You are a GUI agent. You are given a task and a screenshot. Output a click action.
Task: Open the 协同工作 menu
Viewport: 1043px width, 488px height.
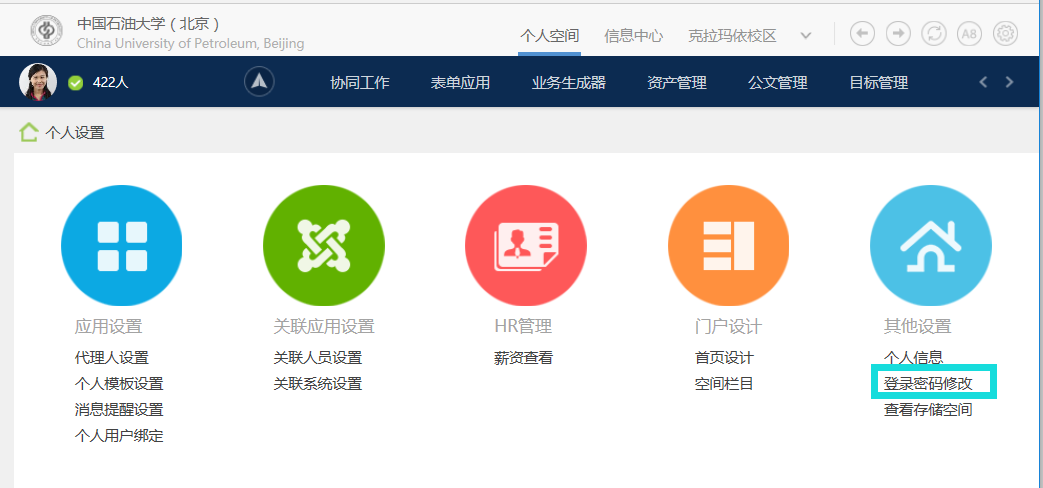point(359,83)
